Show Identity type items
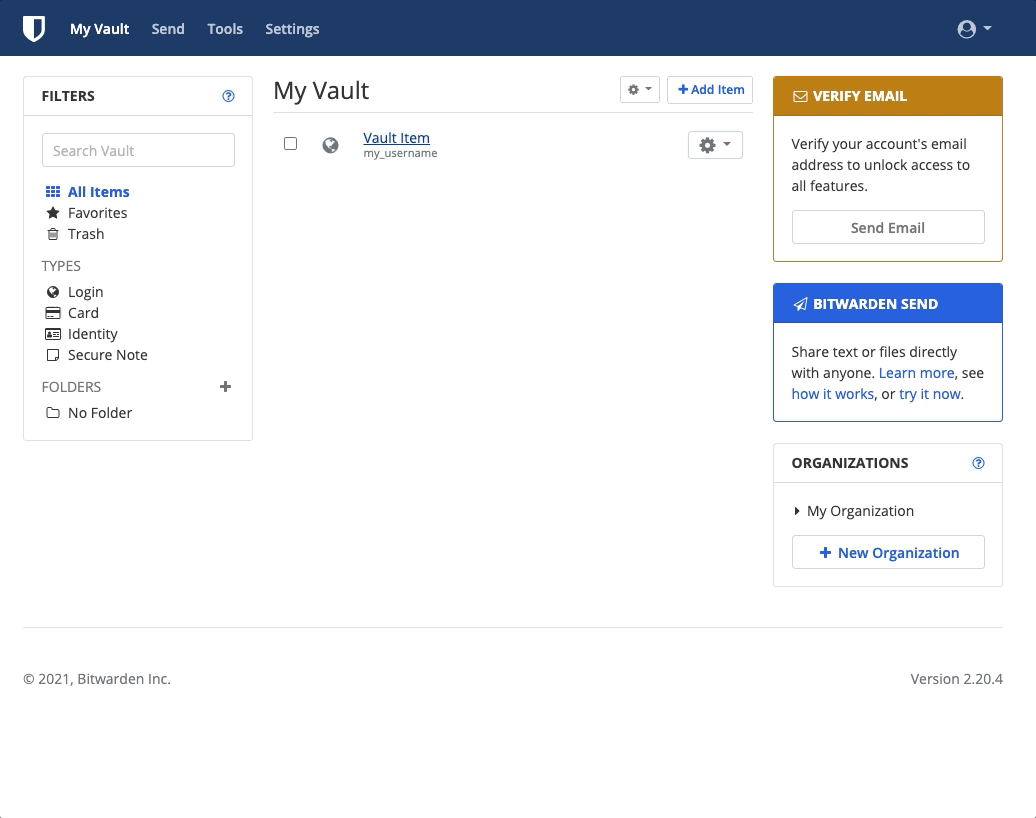 click(92, 334)
